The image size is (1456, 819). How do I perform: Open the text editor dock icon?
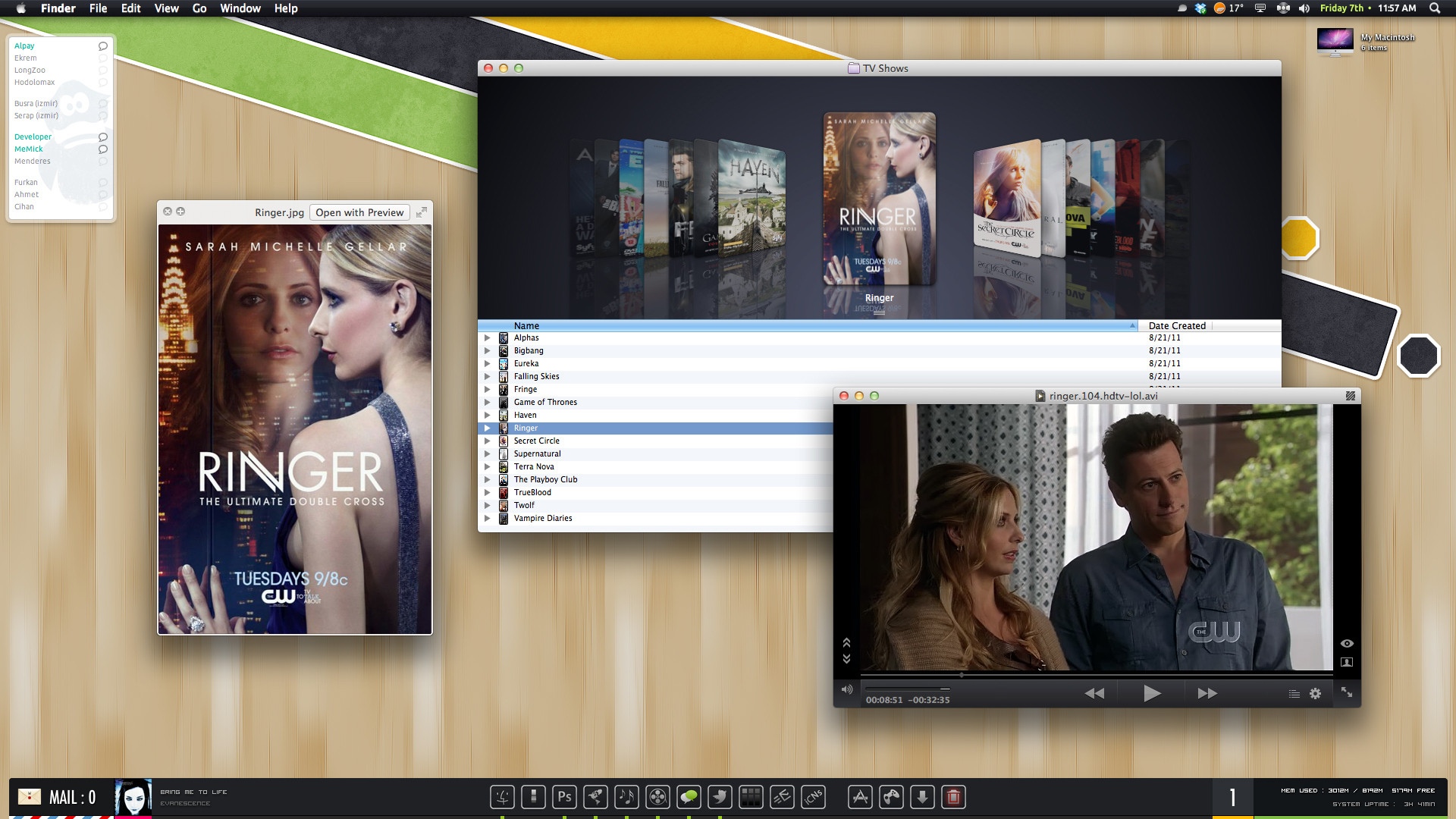click(x=782, y=797)
